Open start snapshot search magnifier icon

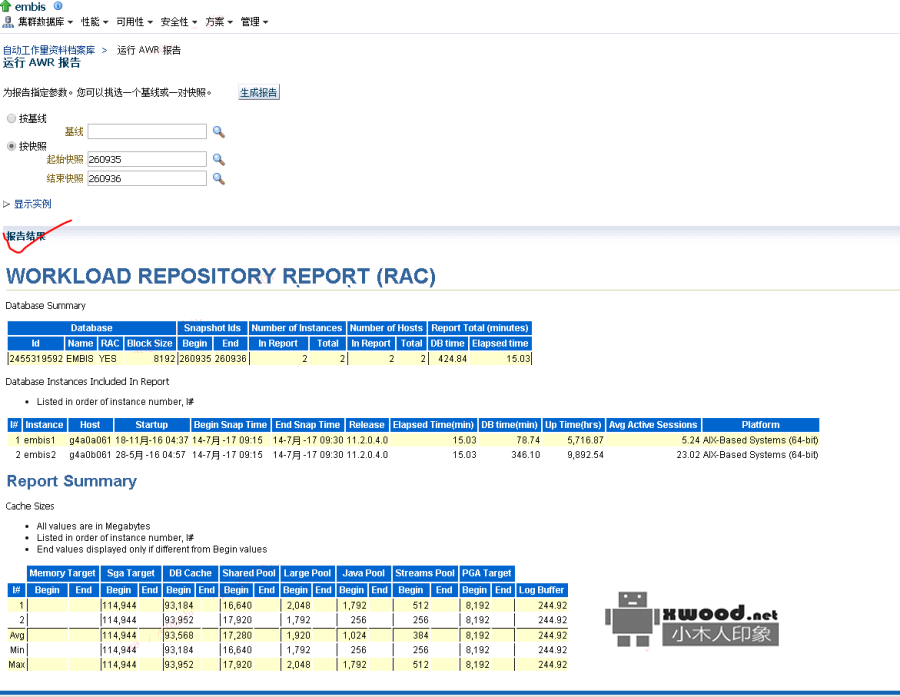pyautogui.click(x=219, y=159)
